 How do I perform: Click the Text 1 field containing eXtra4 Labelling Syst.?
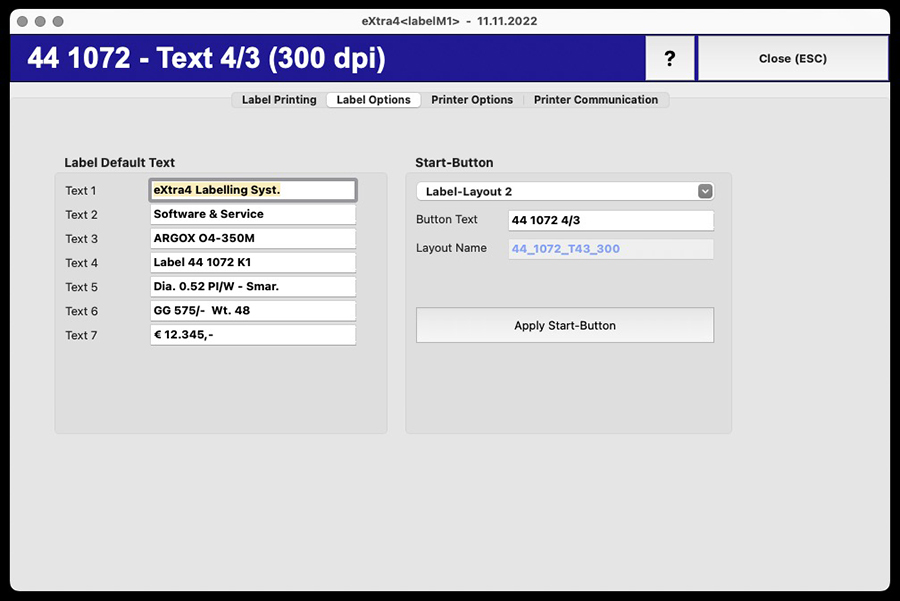[x=252, y=190]
